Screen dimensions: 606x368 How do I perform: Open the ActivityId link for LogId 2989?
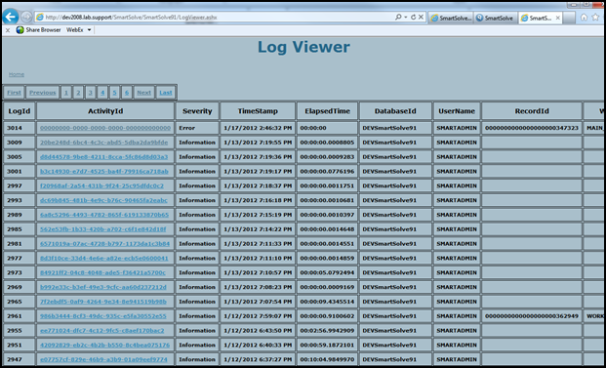pos(104,215)
